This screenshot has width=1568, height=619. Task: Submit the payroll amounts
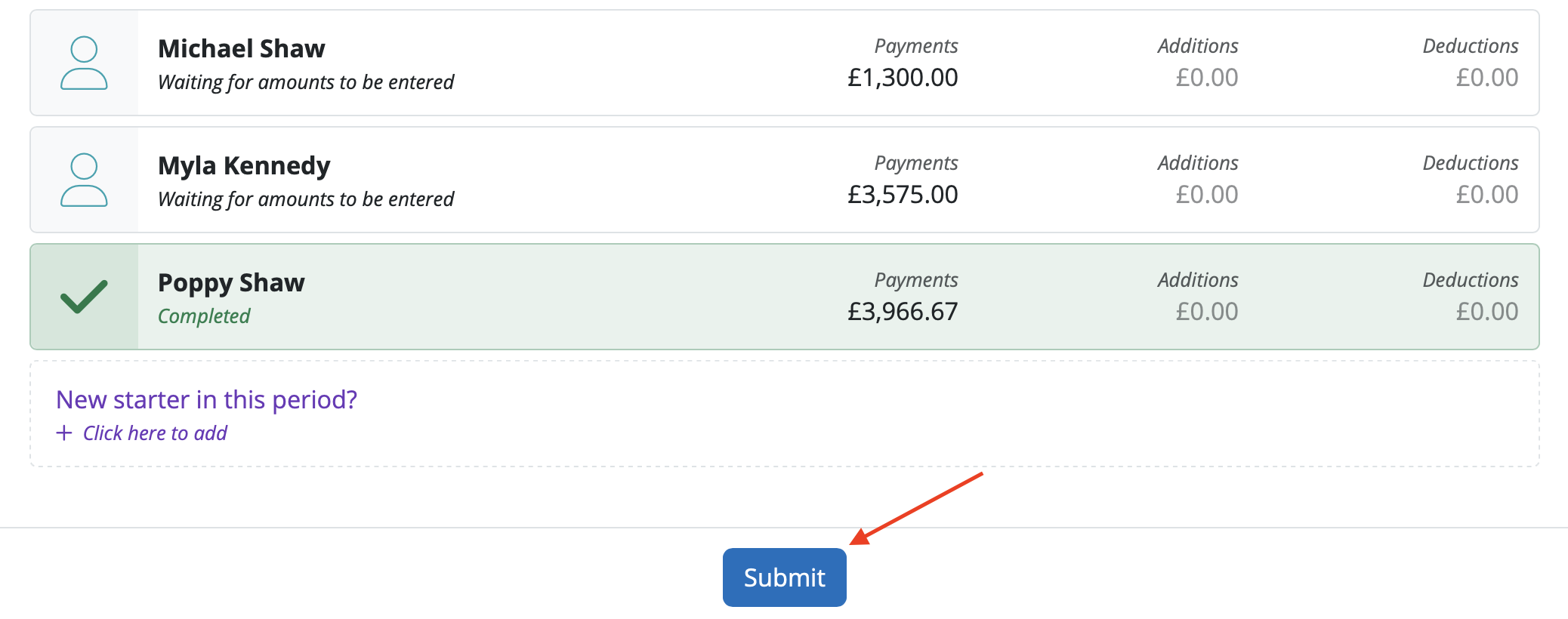tap(784, 577)
